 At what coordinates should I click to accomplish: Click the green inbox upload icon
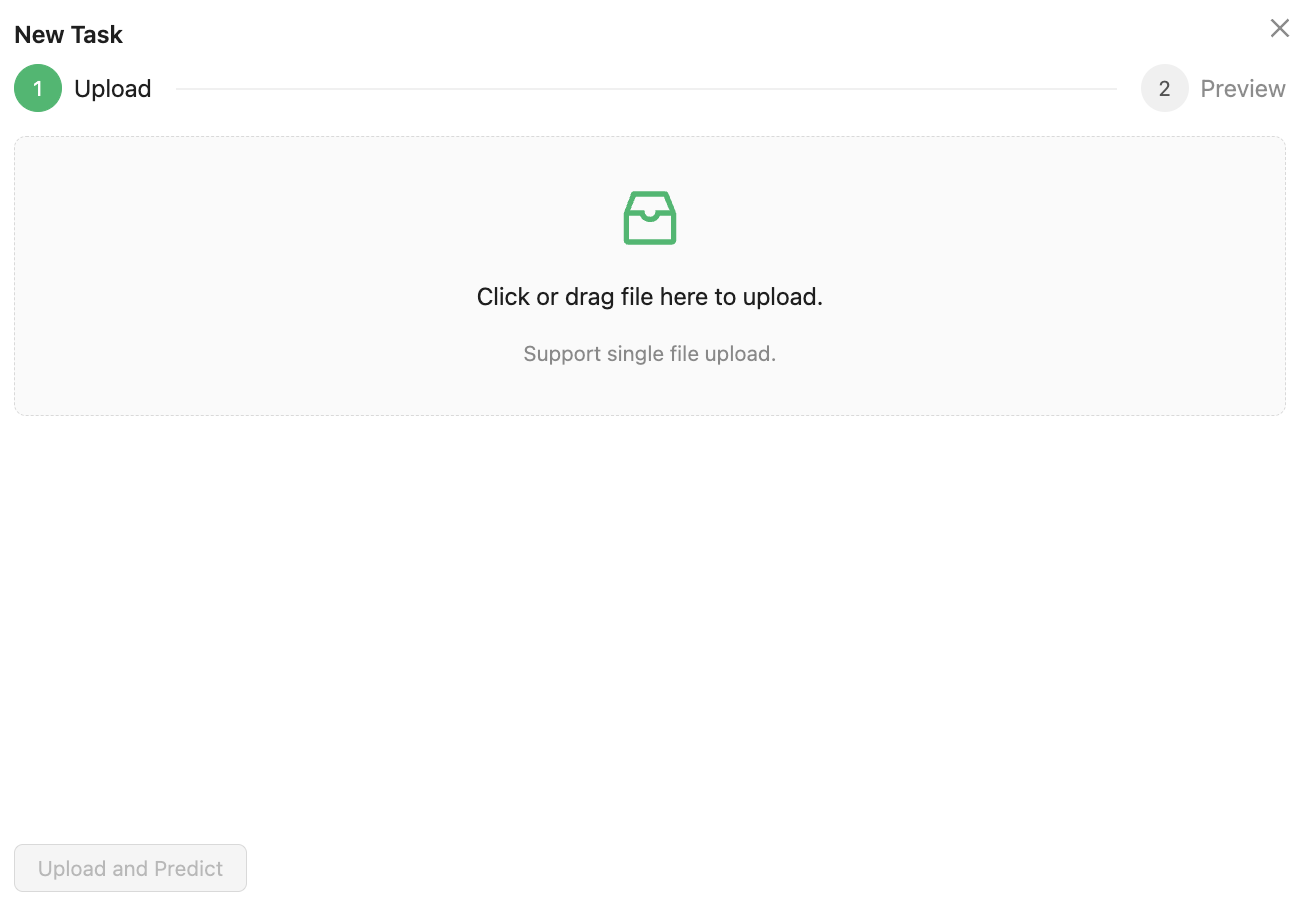(650, 217)
